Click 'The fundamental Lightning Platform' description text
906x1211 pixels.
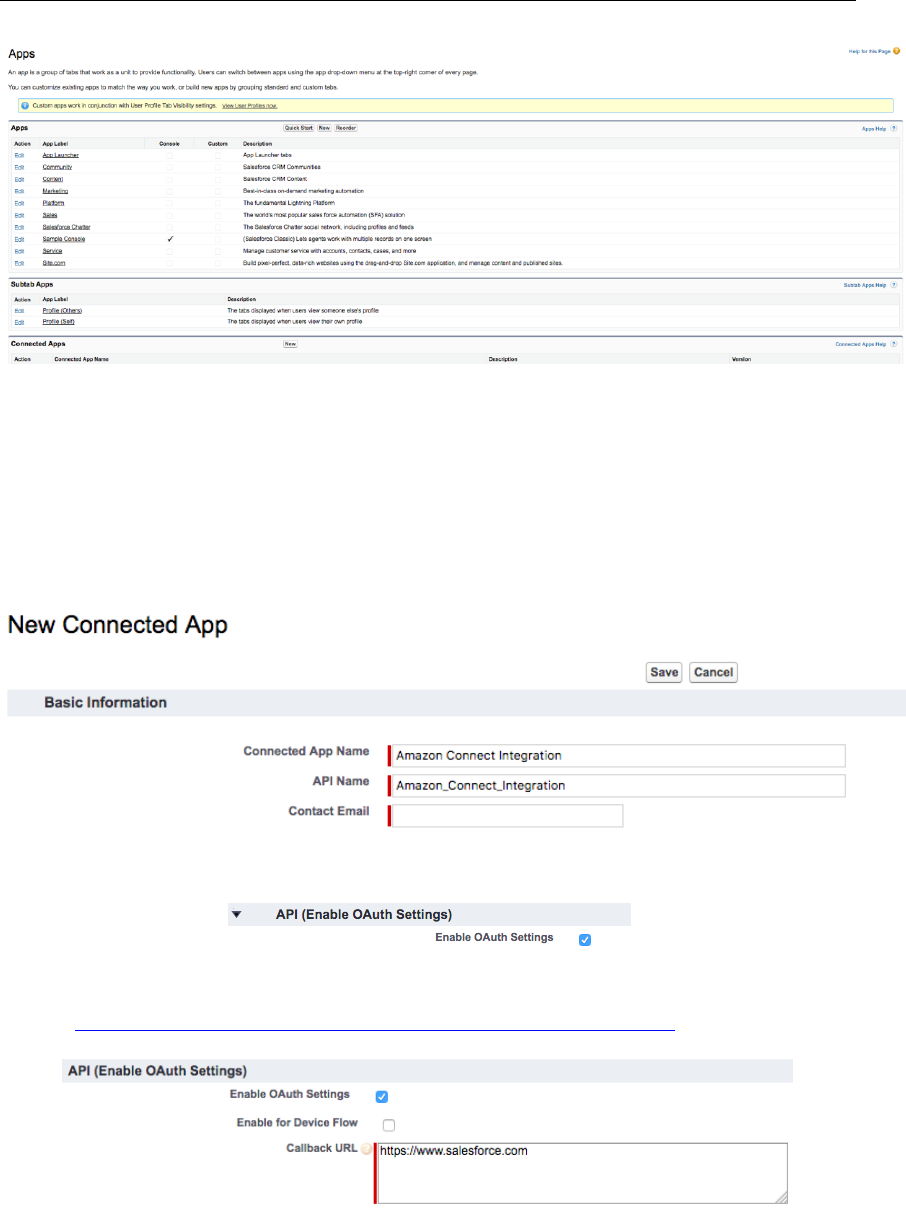coord(289,202)
